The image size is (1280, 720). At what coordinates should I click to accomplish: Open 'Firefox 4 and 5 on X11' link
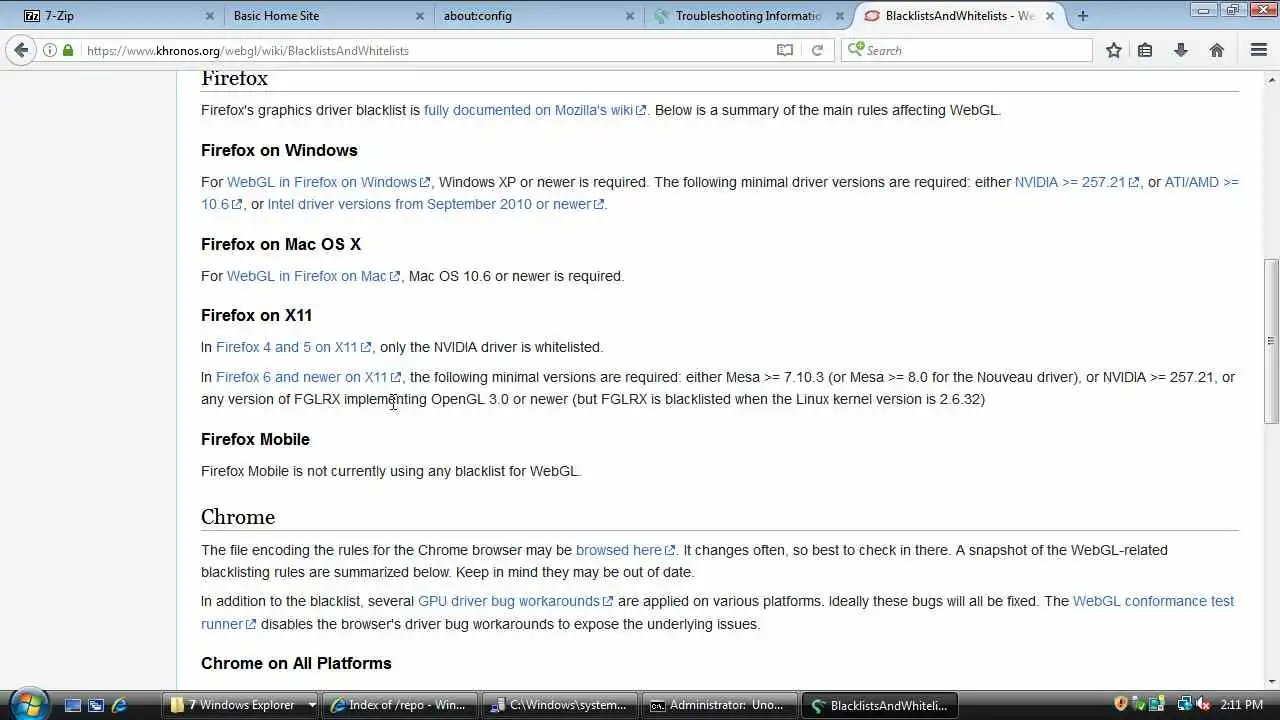click(293, 347)
